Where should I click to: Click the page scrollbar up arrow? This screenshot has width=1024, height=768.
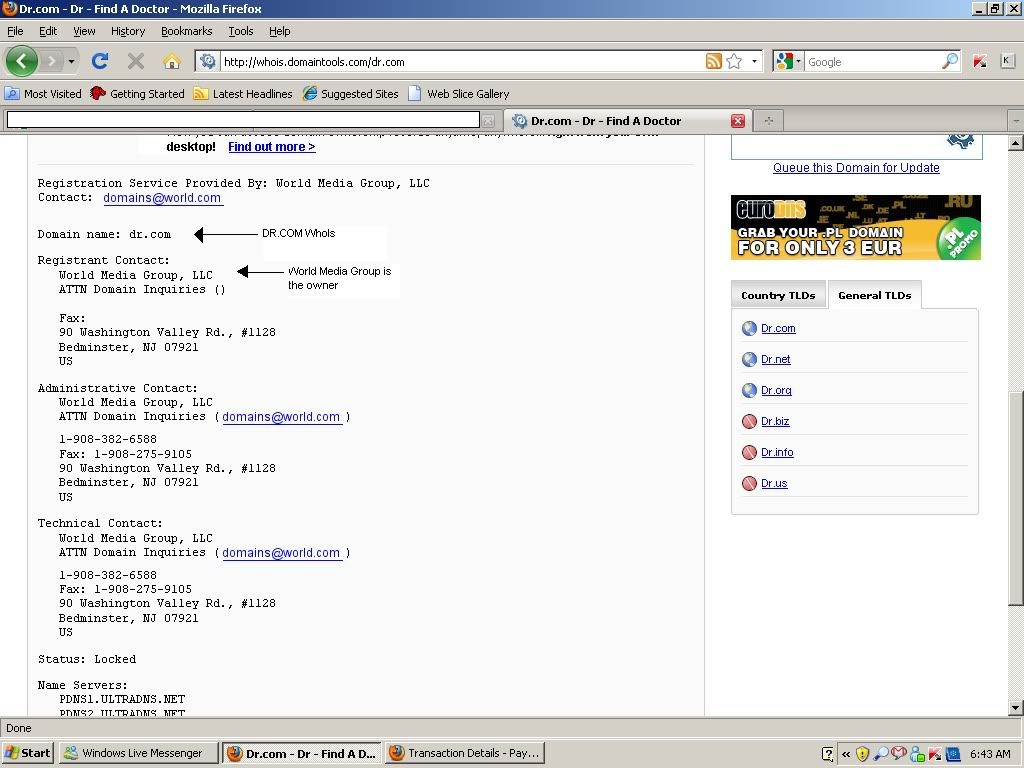[1016, 143]
